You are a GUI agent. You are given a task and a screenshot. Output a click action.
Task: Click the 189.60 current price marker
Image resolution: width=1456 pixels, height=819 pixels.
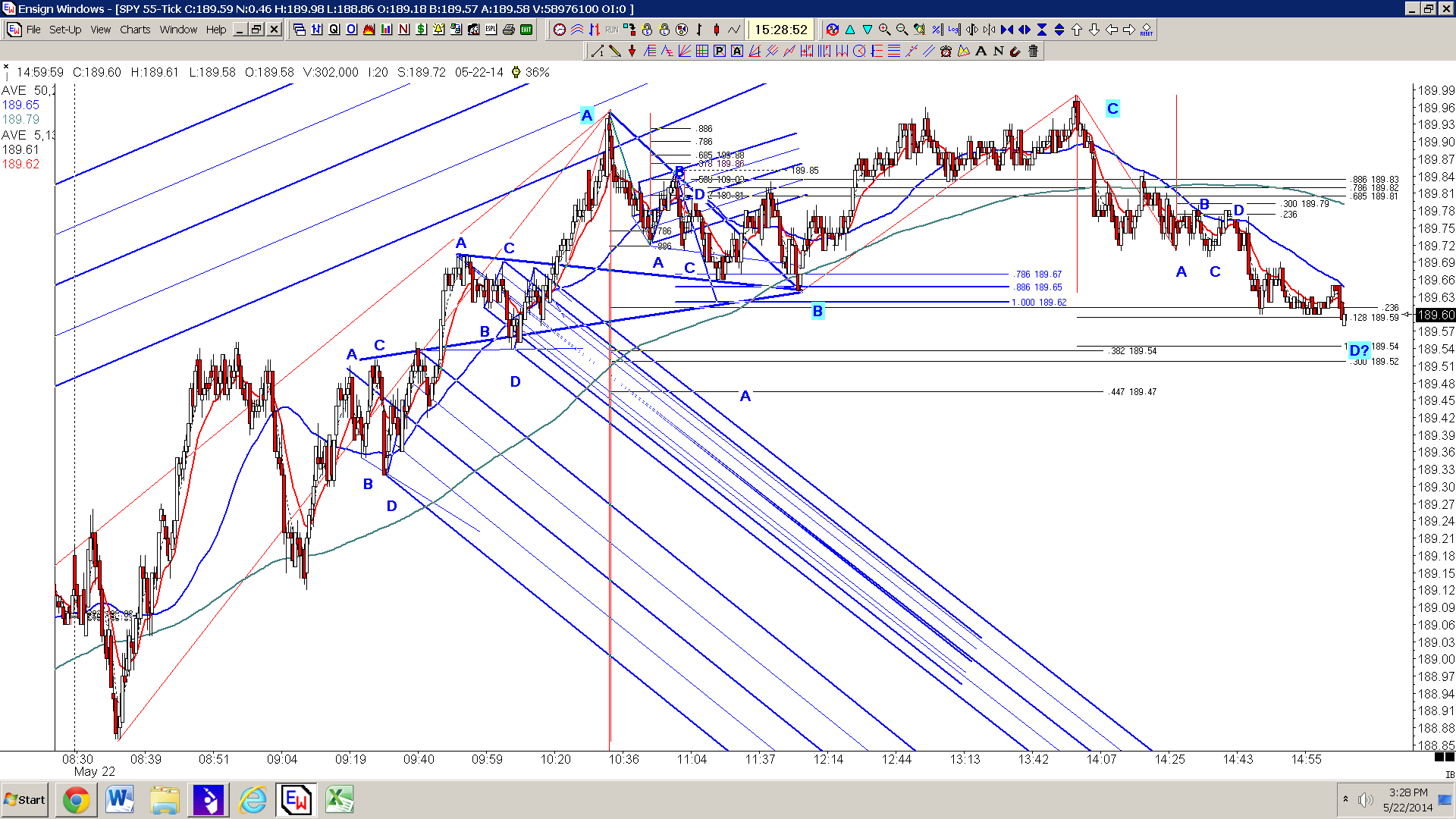(x=1436, y=315)
